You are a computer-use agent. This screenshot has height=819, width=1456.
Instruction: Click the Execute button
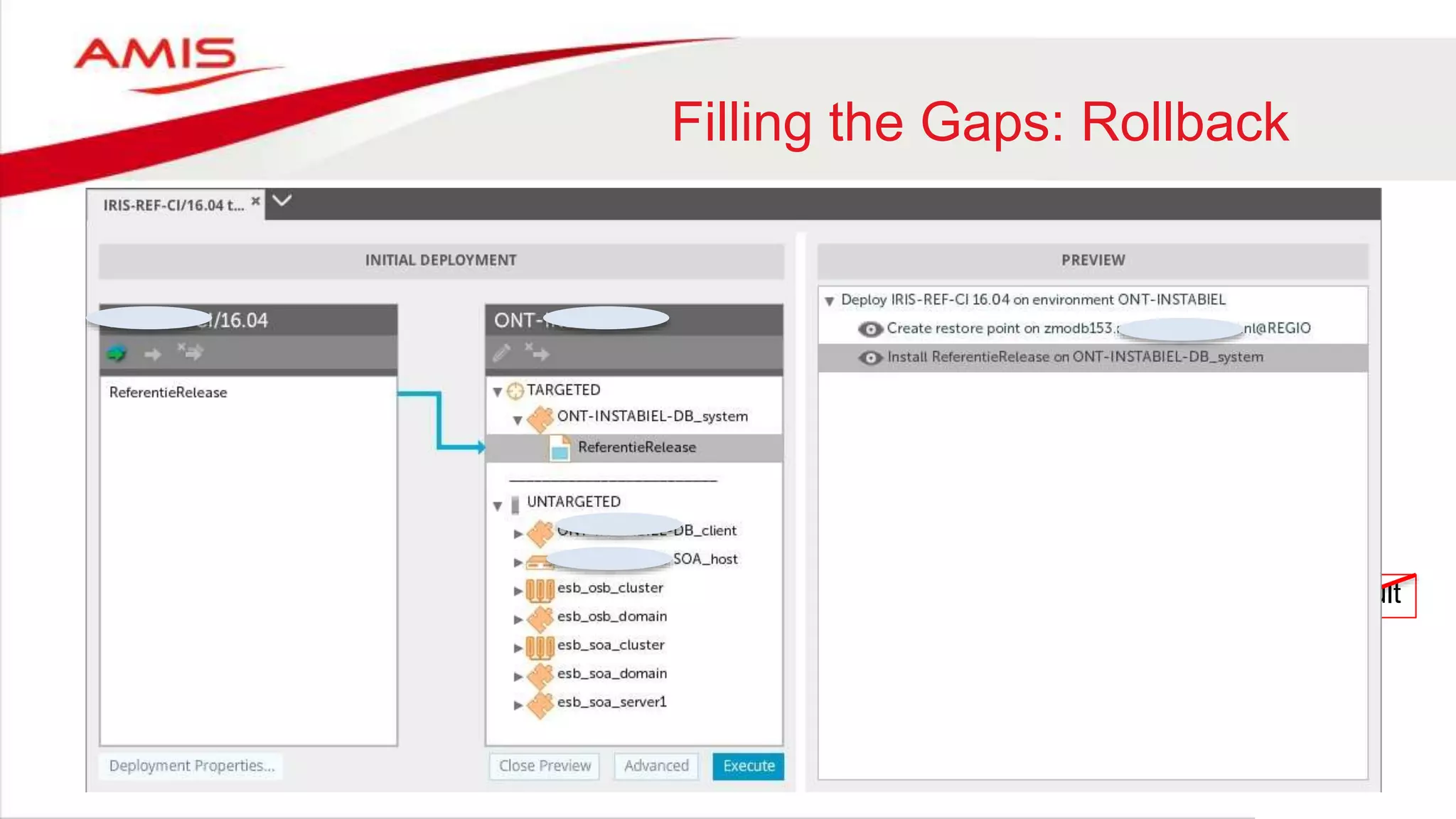coord(749,766)
